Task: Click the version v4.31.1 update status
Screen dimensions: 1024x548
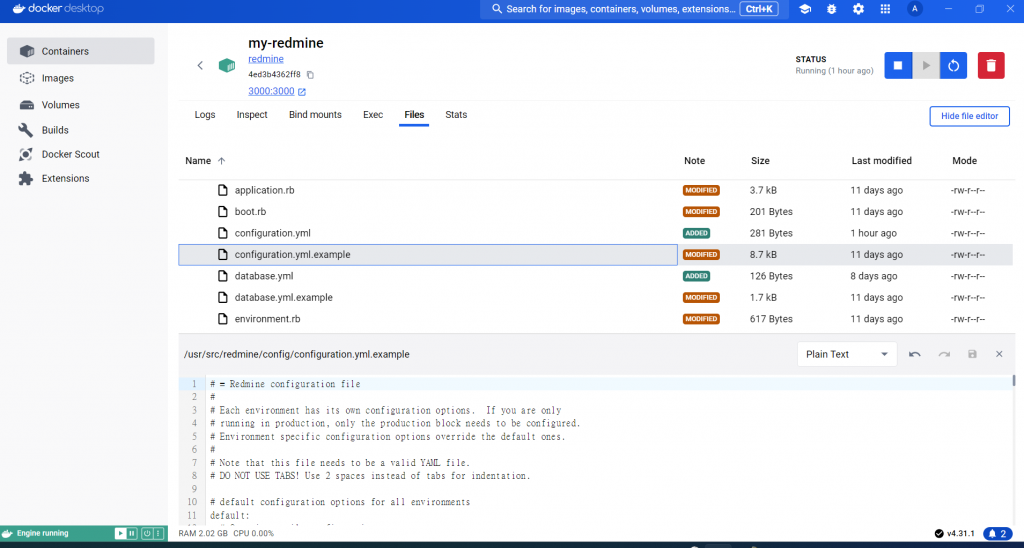Action: coord(954,534)
